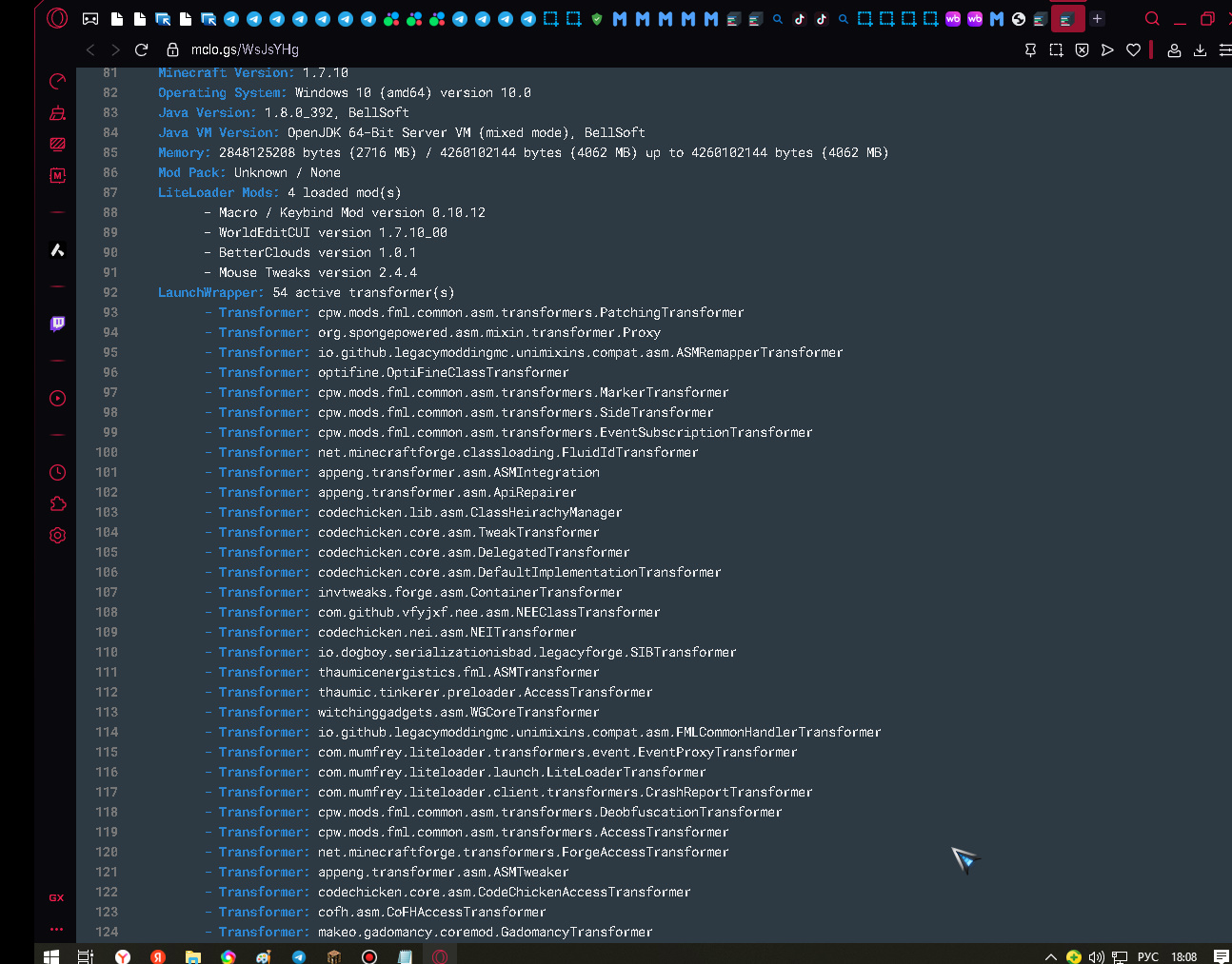Click line number 92 link
The image size is (1232, 964).
coord(110,293)
